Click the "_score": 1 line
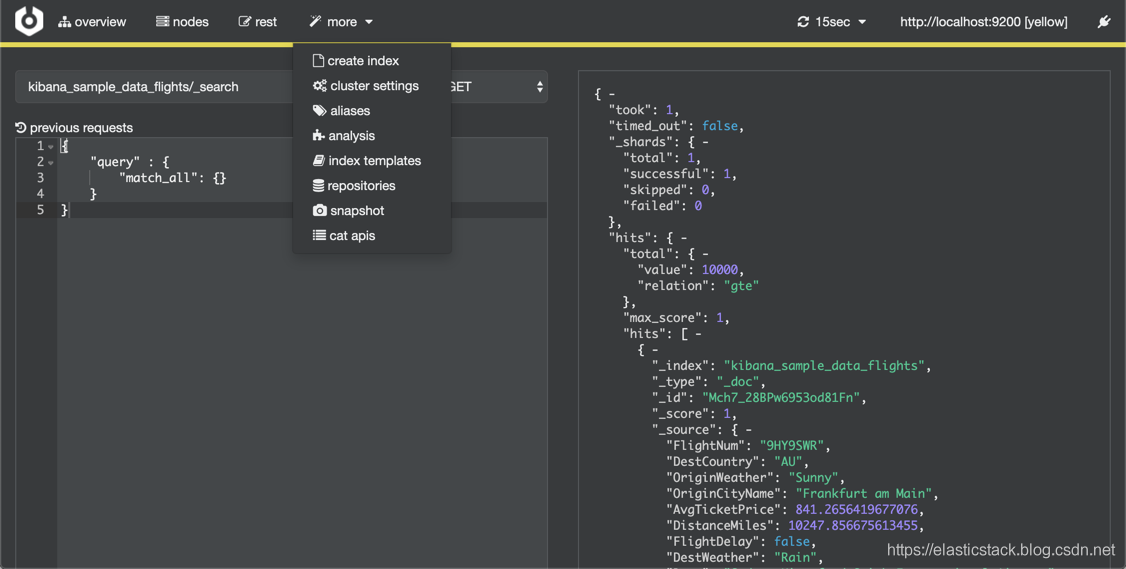 pyautogui.click(x=694, y=413)
